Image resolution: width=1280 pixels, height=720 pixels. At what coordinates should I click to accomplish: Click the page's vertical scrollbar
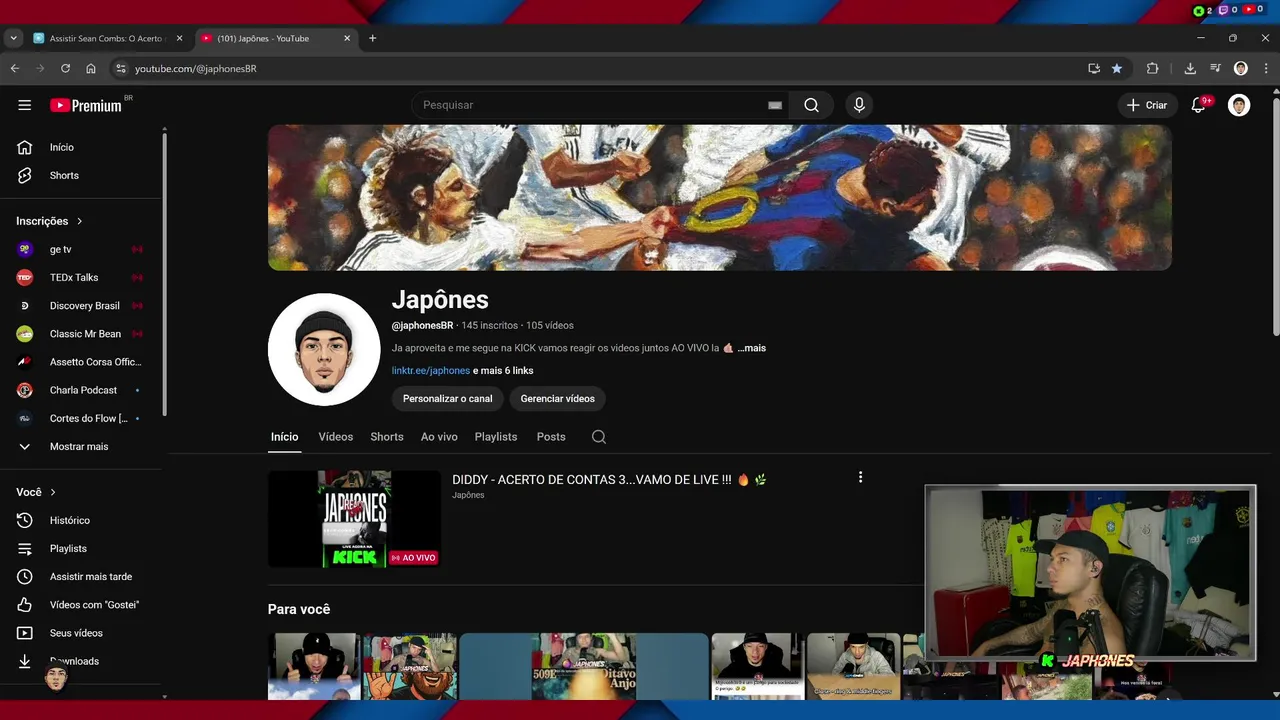point(1275,215)
